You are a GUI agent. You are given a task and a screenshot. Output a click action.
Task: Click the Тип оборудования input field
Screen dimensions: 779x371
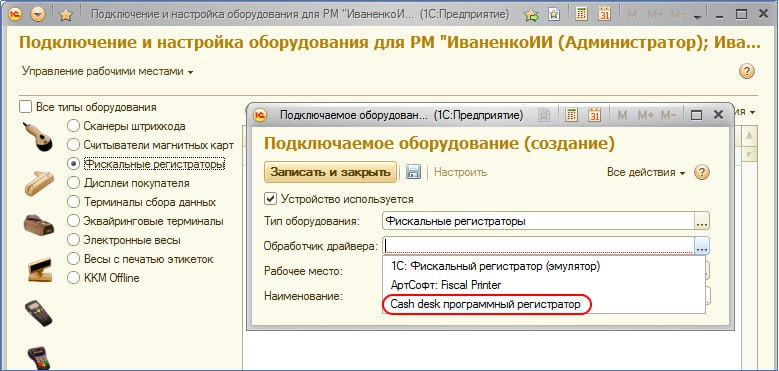[x=539, y=221]
